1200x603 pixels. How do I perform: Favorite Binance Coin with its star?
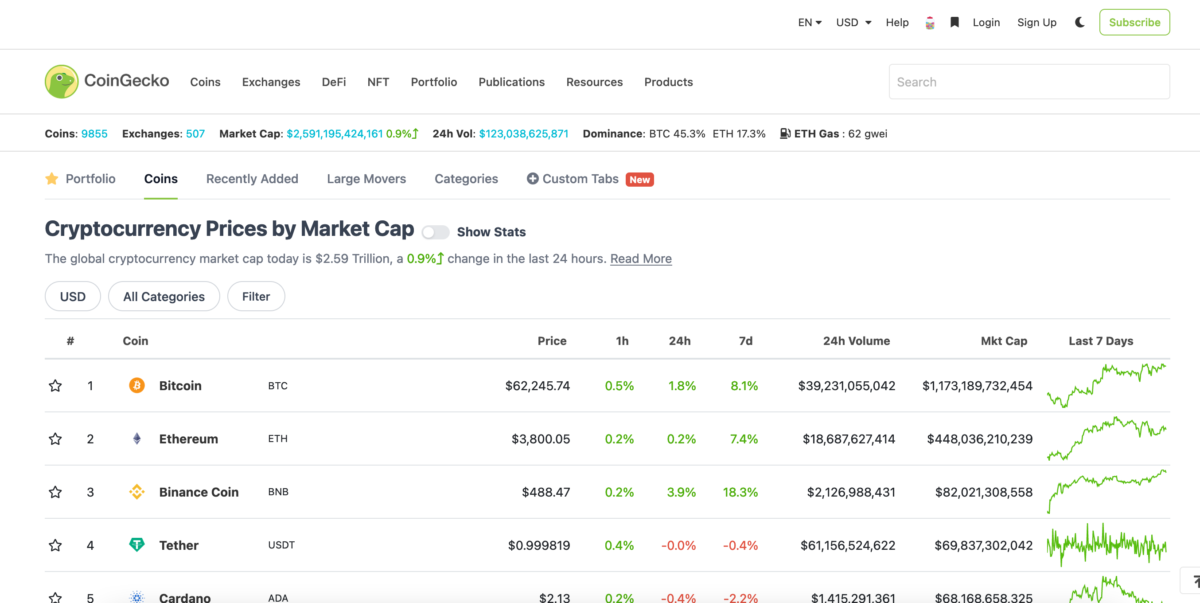click(x=55, y=491)
